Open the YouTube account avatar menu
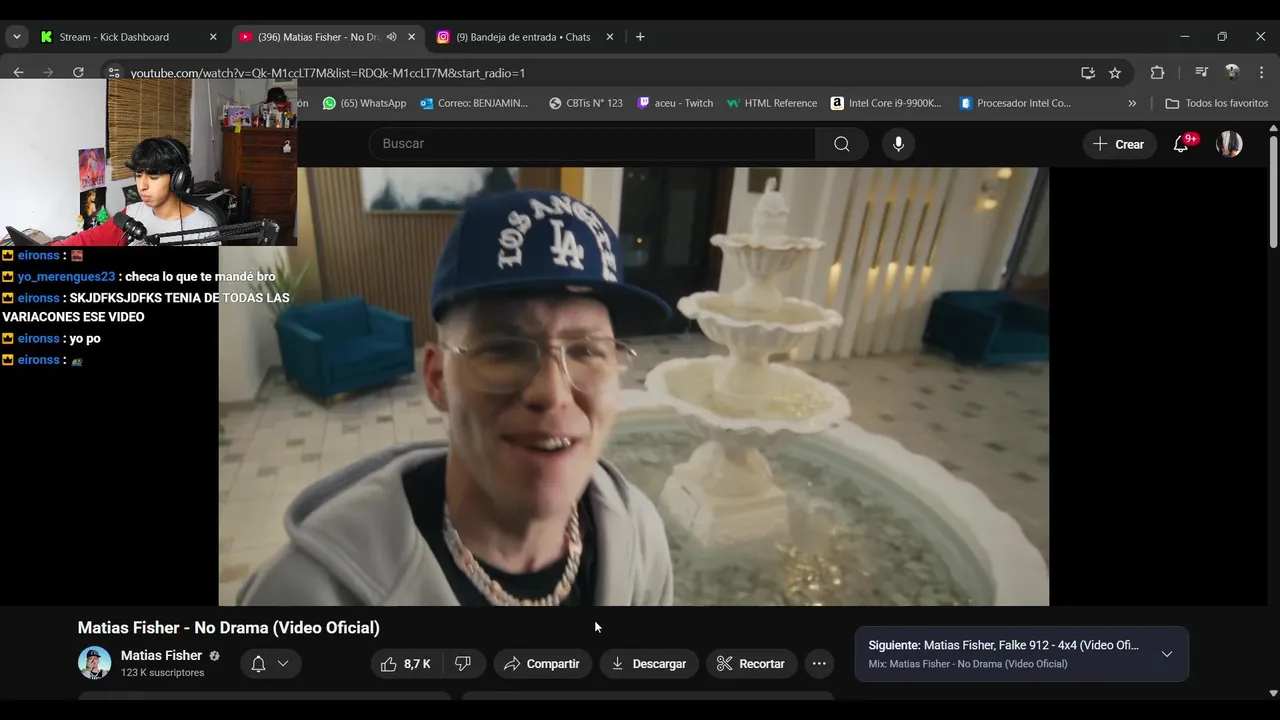The height and width of the screenshot is (720, 1280). click(1229, 144)
